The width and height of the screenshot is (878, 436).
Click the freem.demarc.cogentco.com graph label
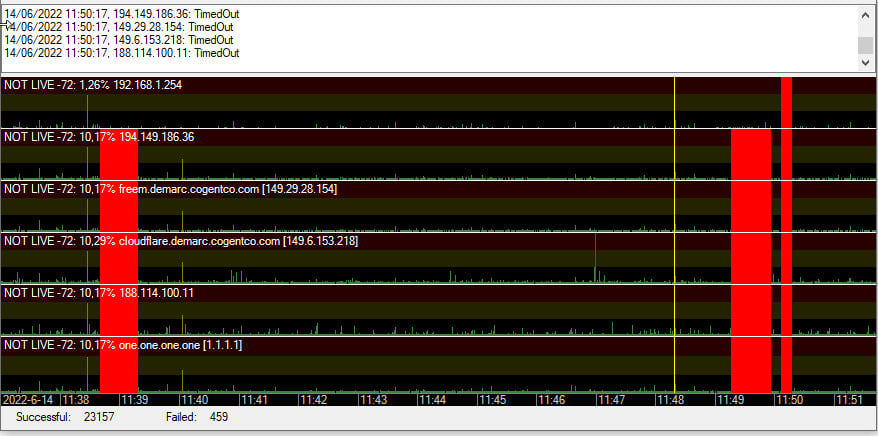pyautogui.click(x=170, y=189)
